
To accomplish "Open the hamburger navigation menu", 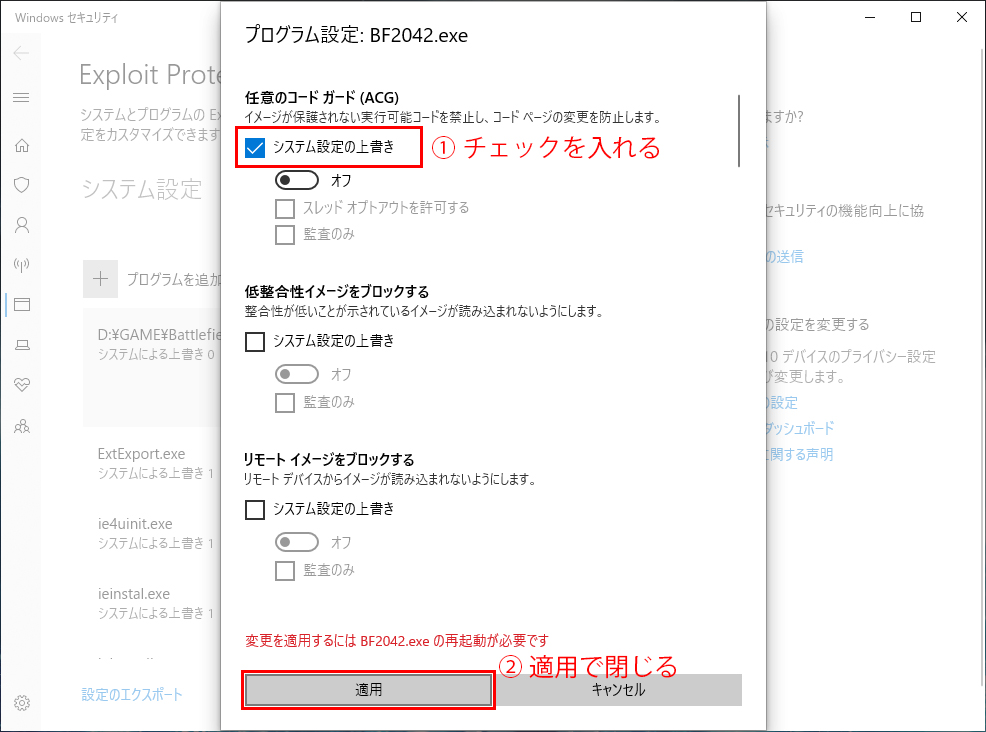I will [x=21, y=97].
